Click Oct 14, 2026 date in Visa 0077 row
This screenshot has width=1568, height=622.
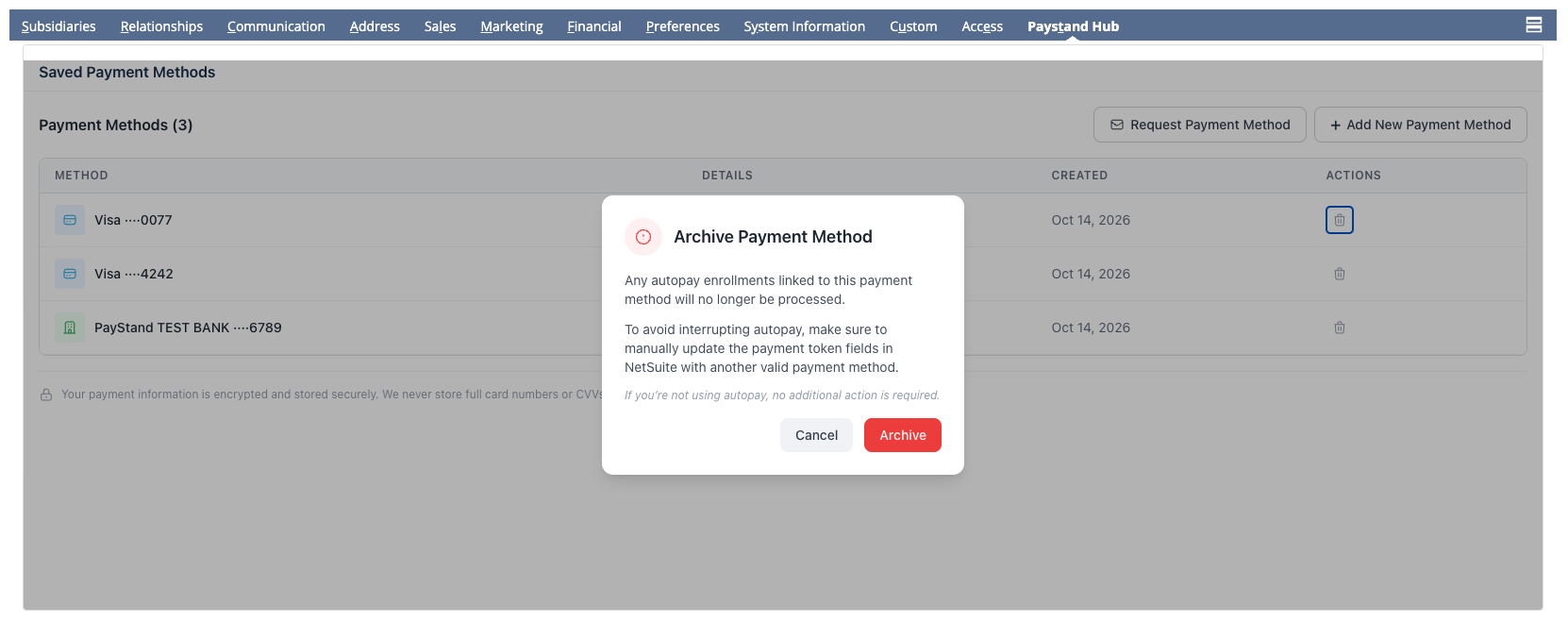click(1091, 220)
